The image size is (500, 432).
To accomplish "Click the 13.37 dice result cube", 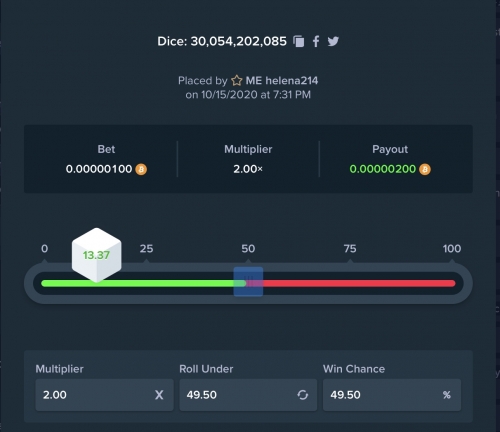I will [96, 255].
